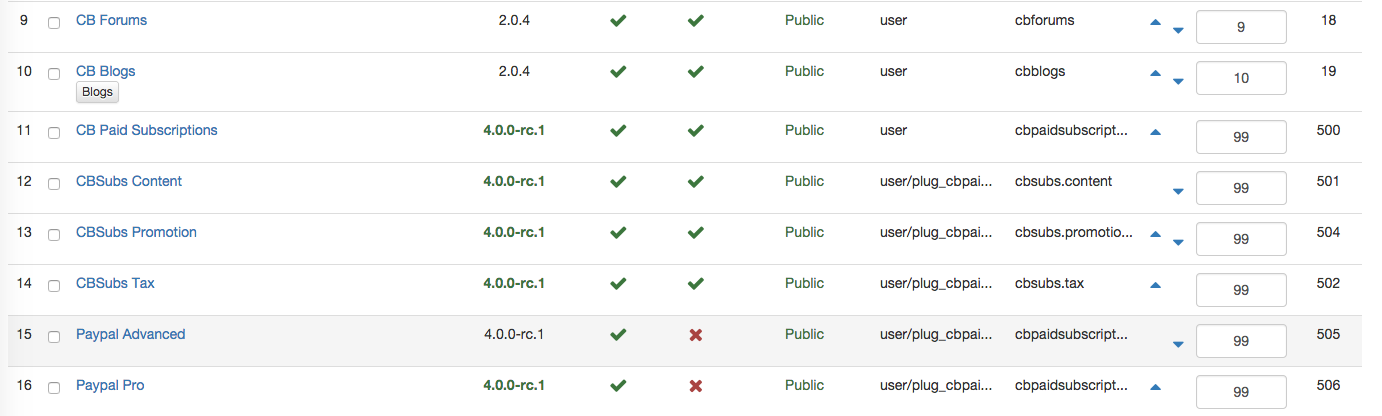The image size is (1382, 416).
Task: Toggle second green checkmark for CB Forums
Action: click(x=696, y=20)
